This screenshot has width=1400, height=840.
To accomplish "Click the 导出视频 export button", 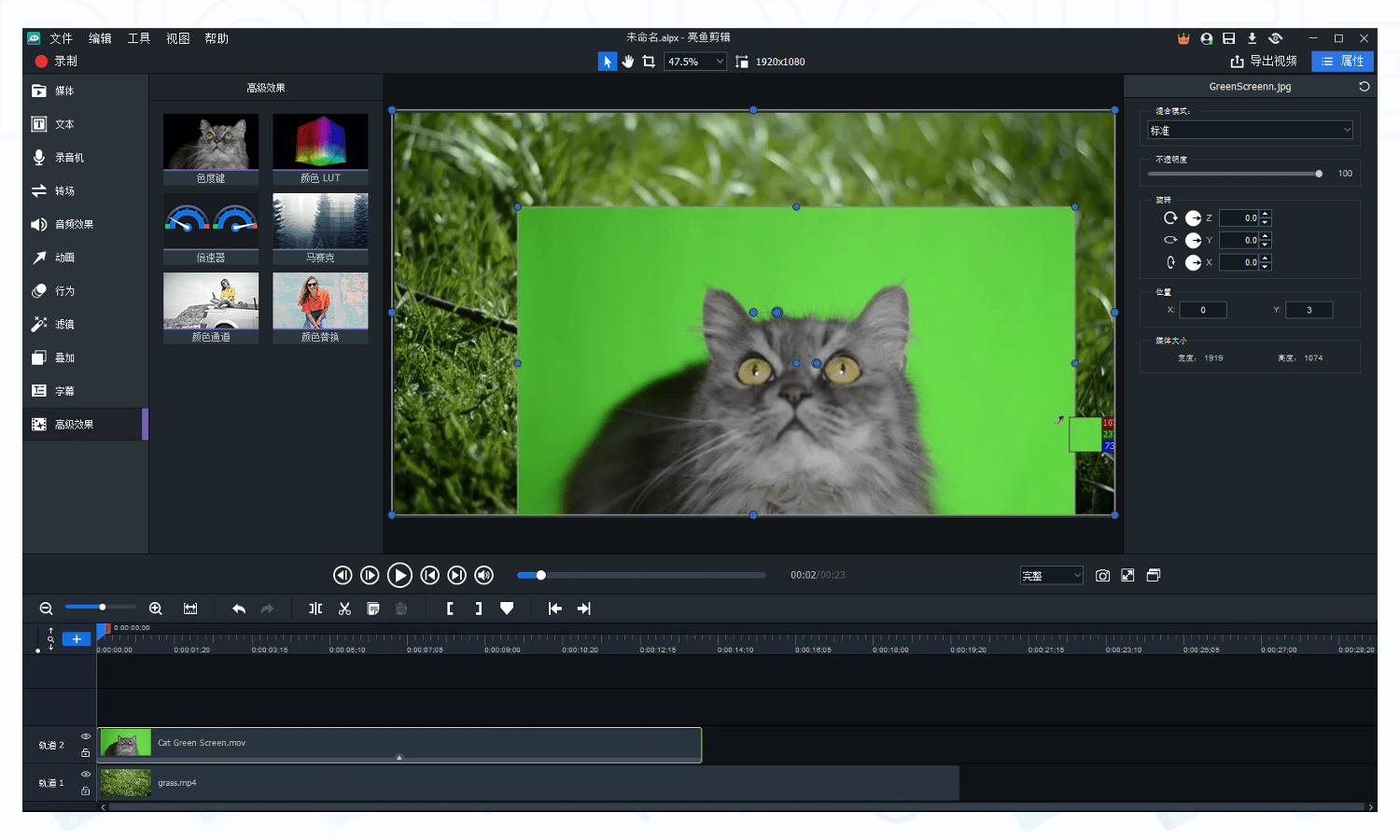I will click(x=1264, y=62).
